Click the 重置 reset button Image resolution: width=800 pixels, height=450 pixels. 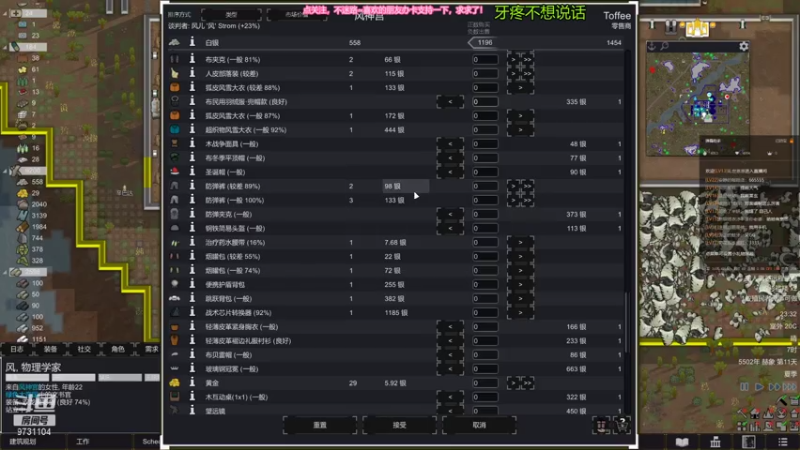(x=320, y=425)
